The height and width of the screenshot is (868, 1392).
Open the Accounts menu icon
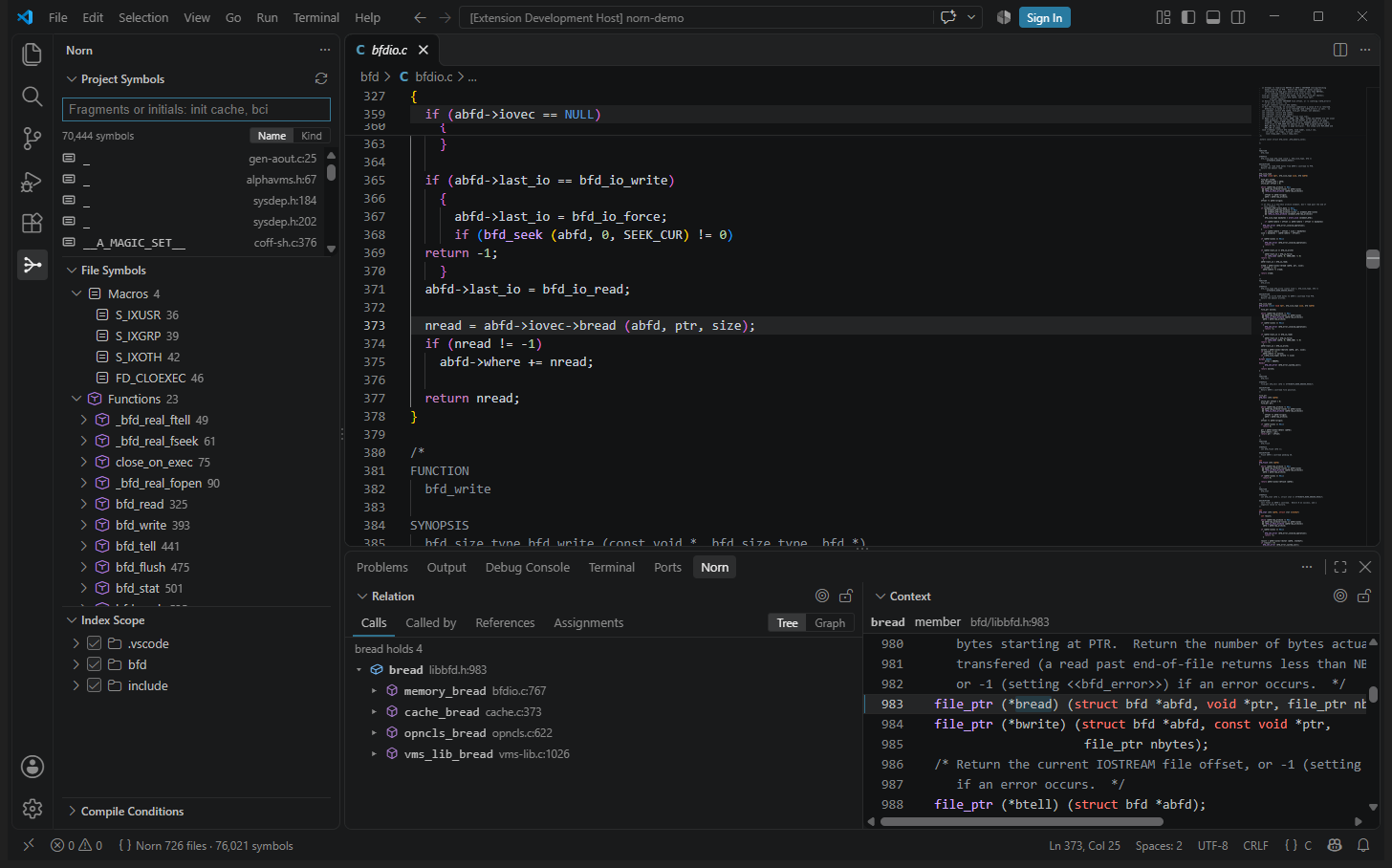pos(33,767)
